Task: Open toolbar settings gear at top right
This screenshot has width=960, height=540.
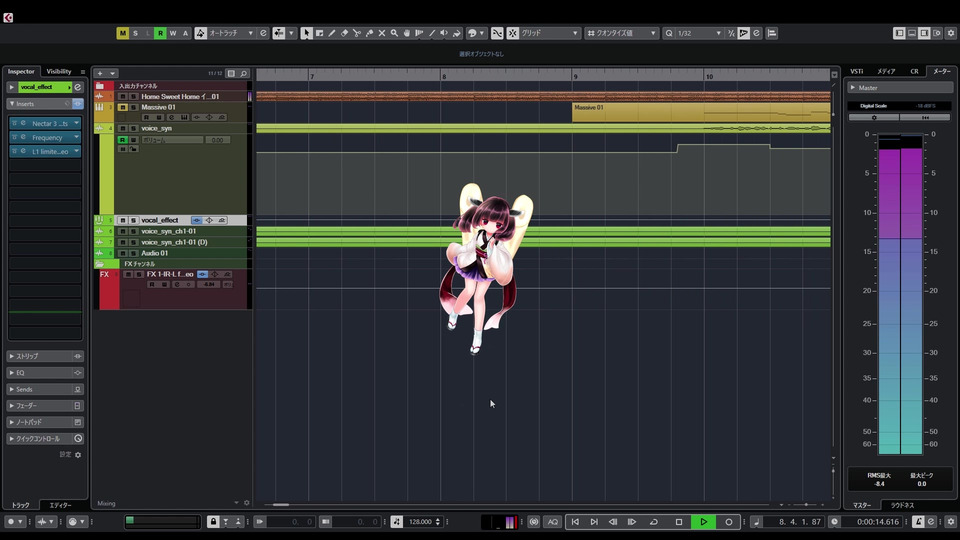Action: (951, 33)
